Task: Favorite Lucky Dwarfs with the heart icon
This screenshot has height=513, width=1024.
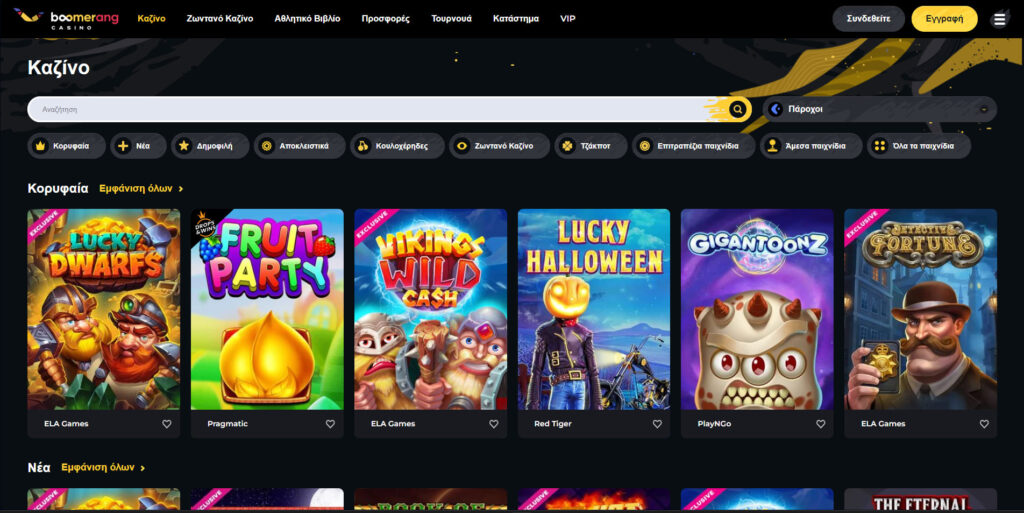Action: [x=167, y=424]
